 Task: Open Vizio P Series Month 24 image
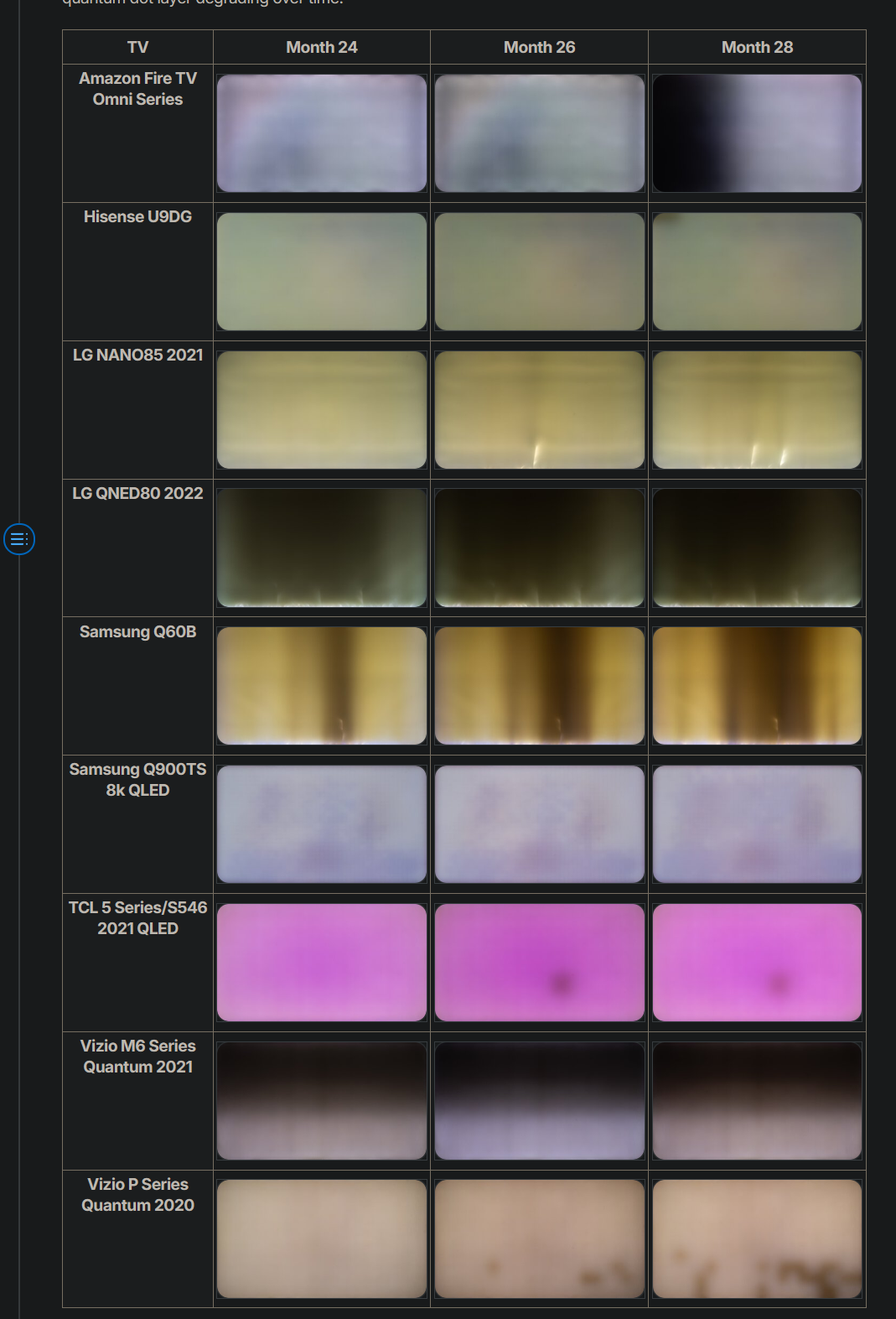(322, 1239)
